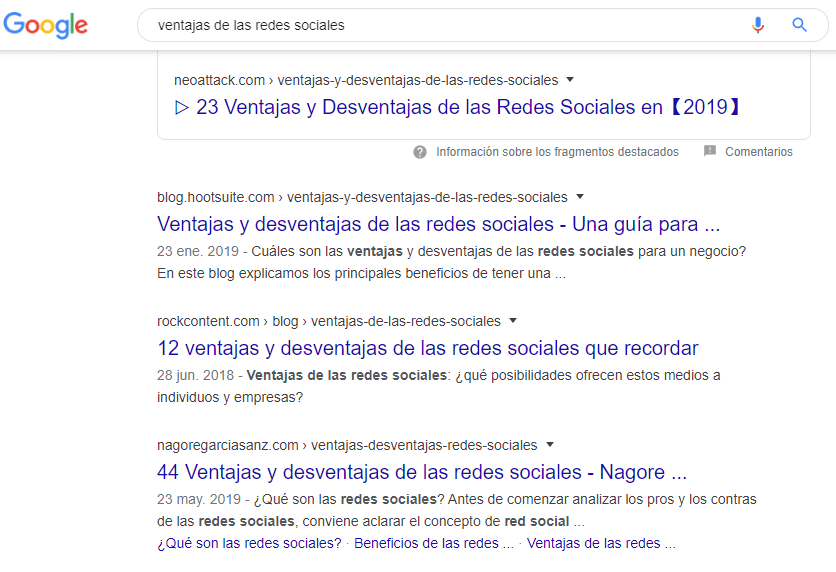Expand dropdown arrow next to blog.hootsuite.com URL
This screenshot has height=572, width=836.
pos(580,197)
